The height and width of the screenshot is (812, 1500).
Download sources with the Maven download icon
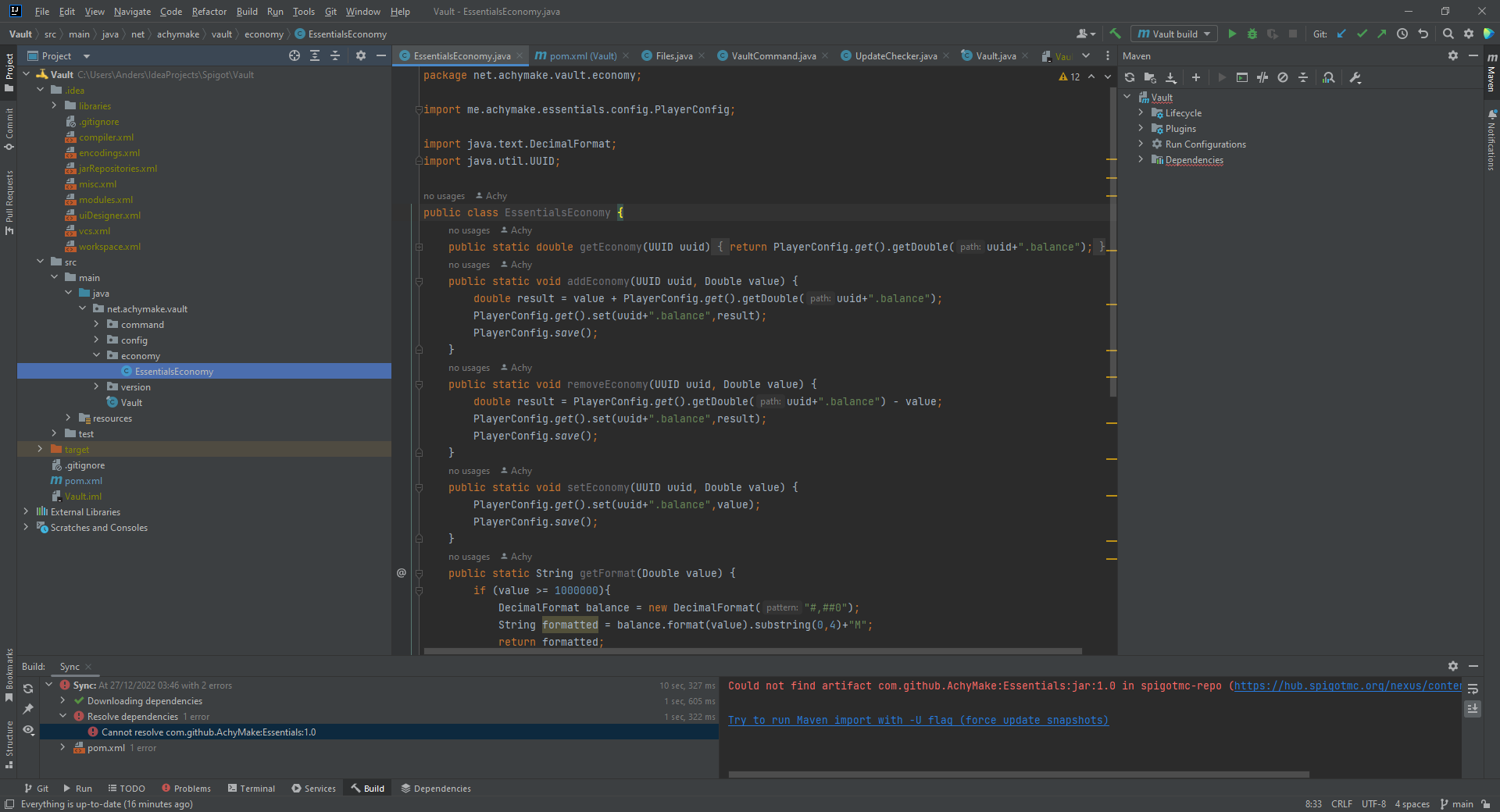(x=1171, y=77)
